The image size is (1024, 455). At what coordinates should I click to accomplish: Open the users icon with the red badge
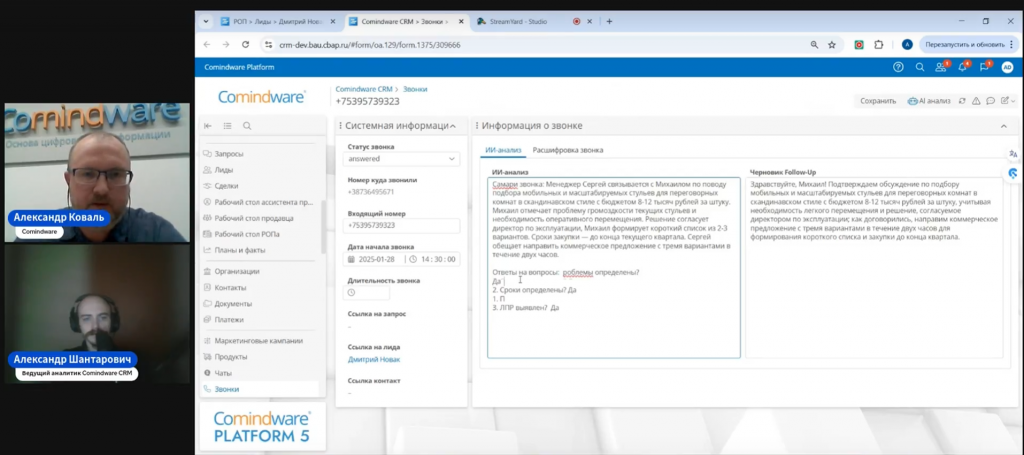[941, 67]
